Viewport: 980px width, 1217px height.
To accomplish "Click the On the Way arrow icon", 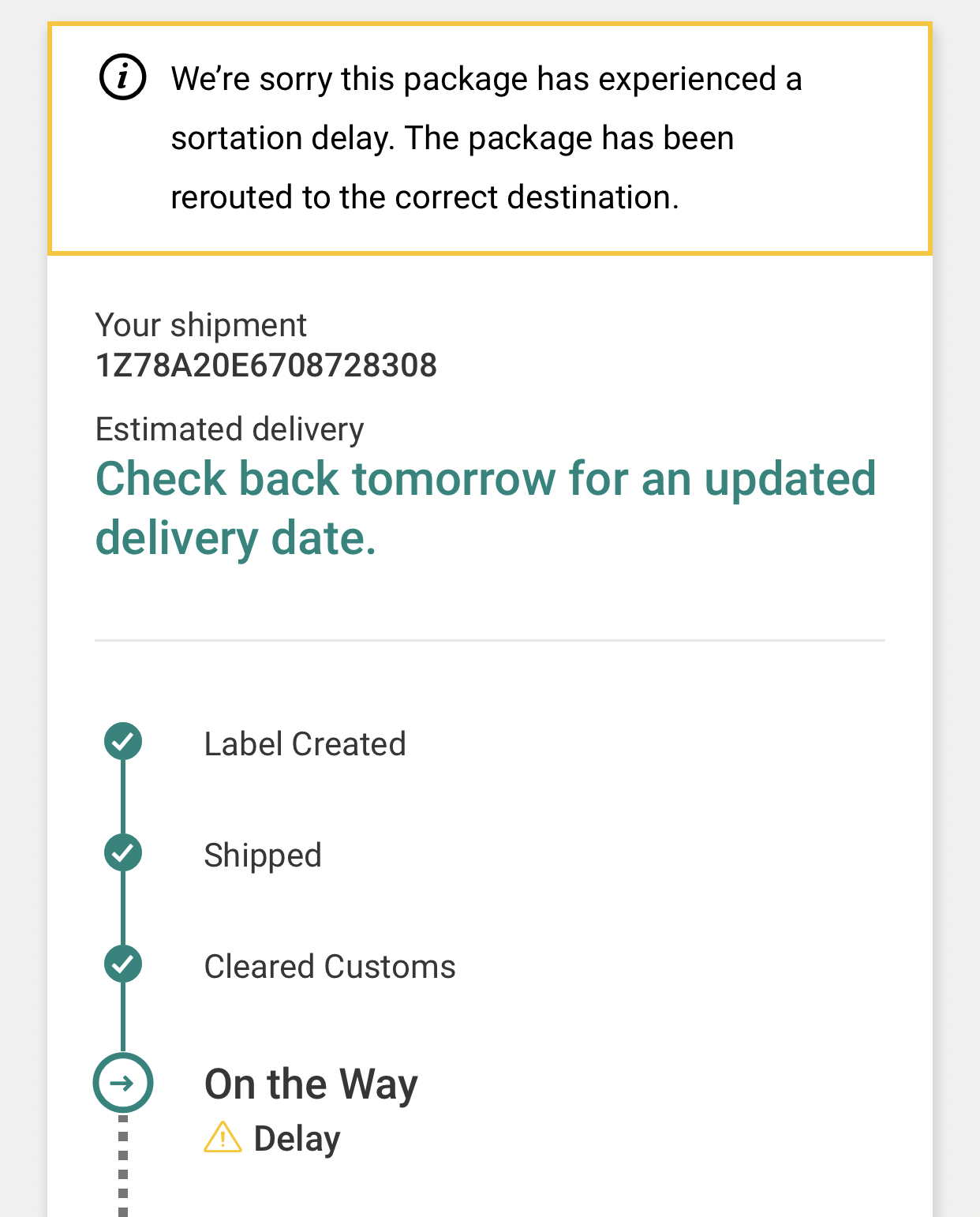I will click(123, 1083).
